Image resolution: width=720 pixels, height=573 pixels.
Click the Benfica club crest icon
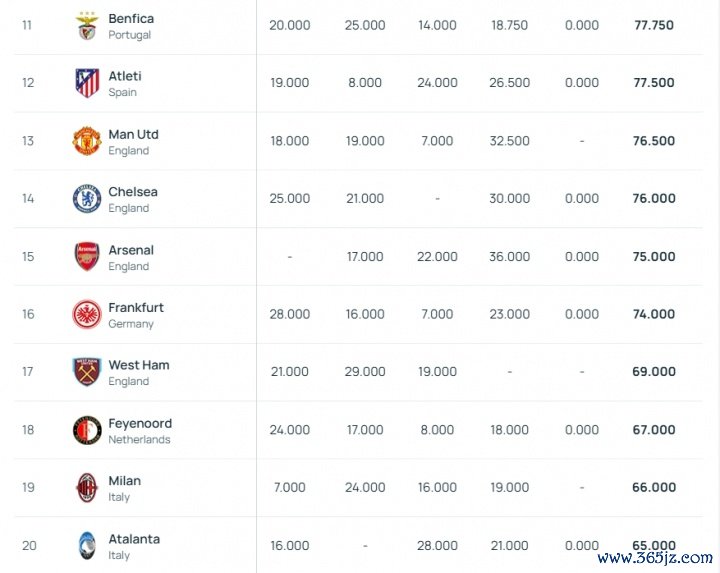coord(87,26)
